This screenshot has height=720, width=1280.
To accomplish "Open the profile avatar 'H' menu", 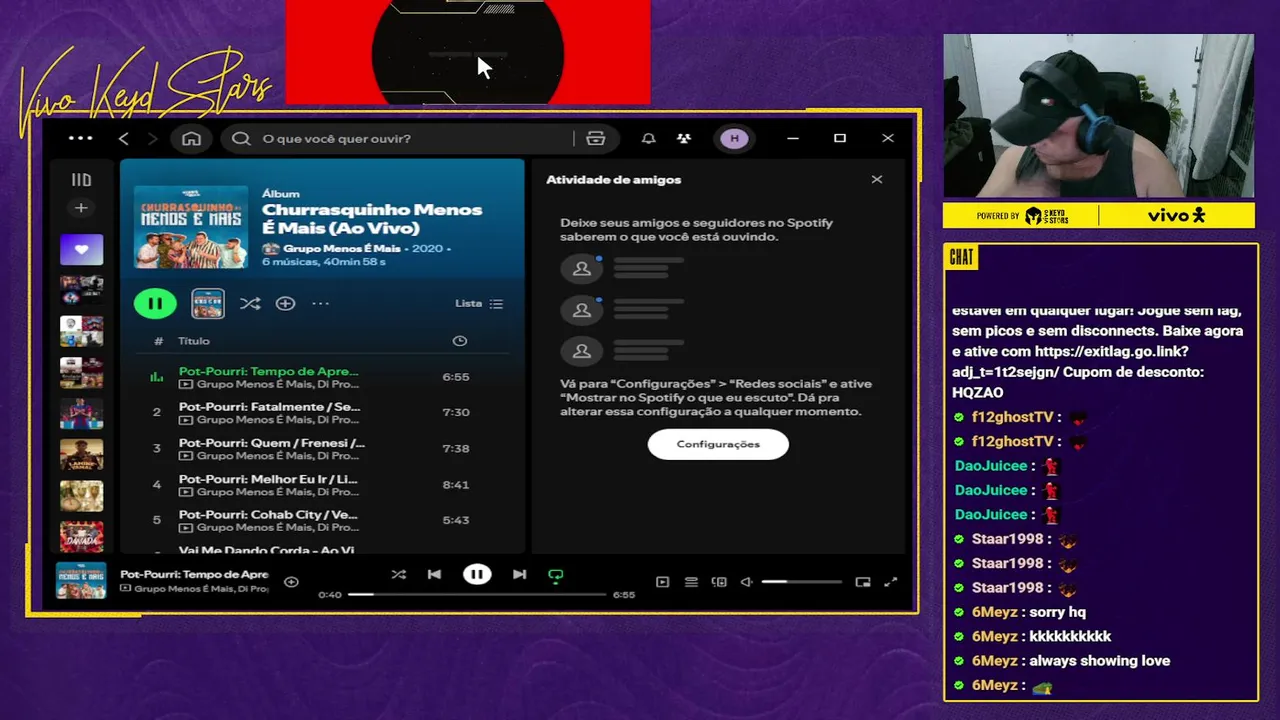I will tap(735, 138).
